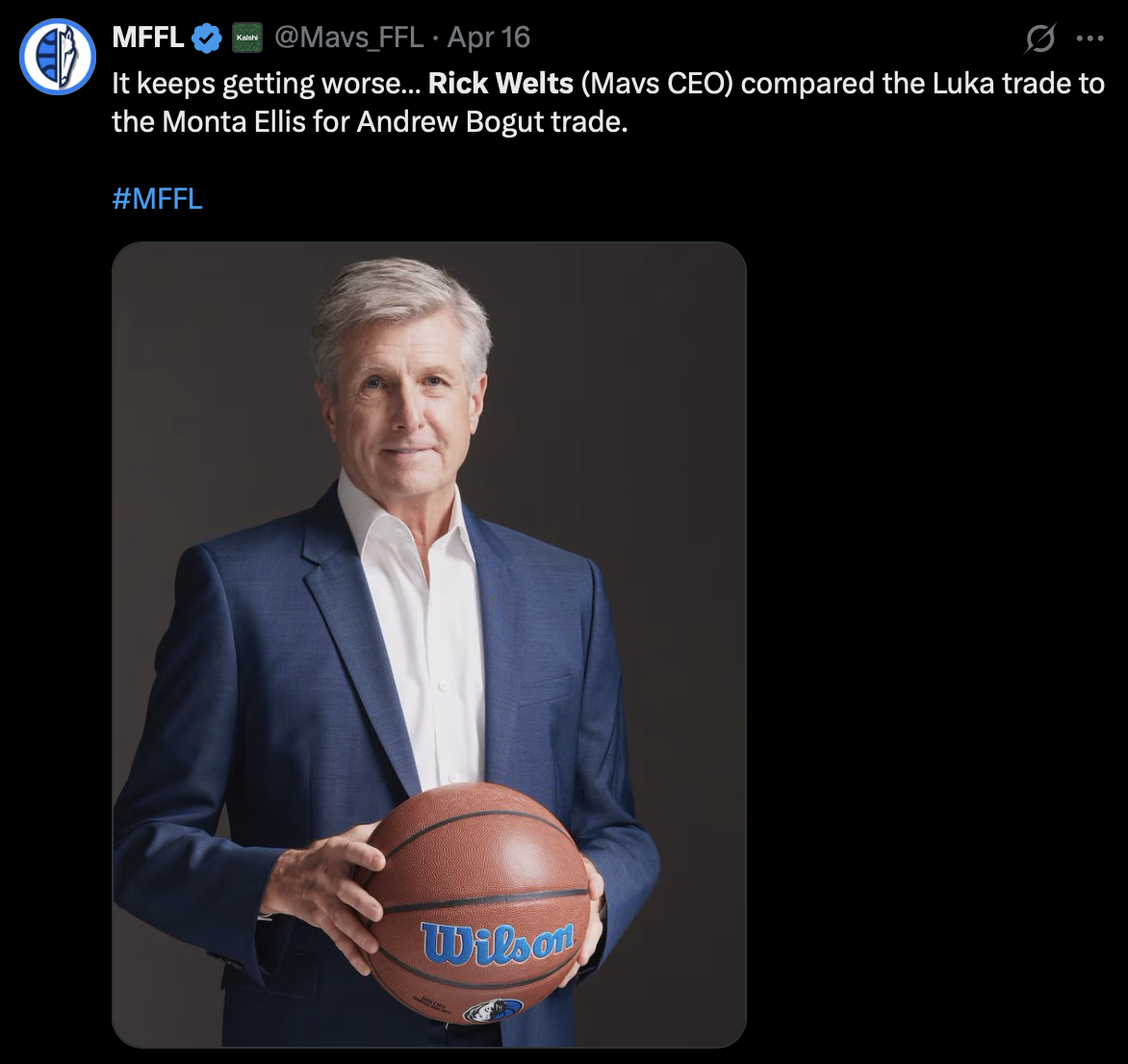
Task: Click the bold Rick Welts name in tweet
Action: pos(500,84)
